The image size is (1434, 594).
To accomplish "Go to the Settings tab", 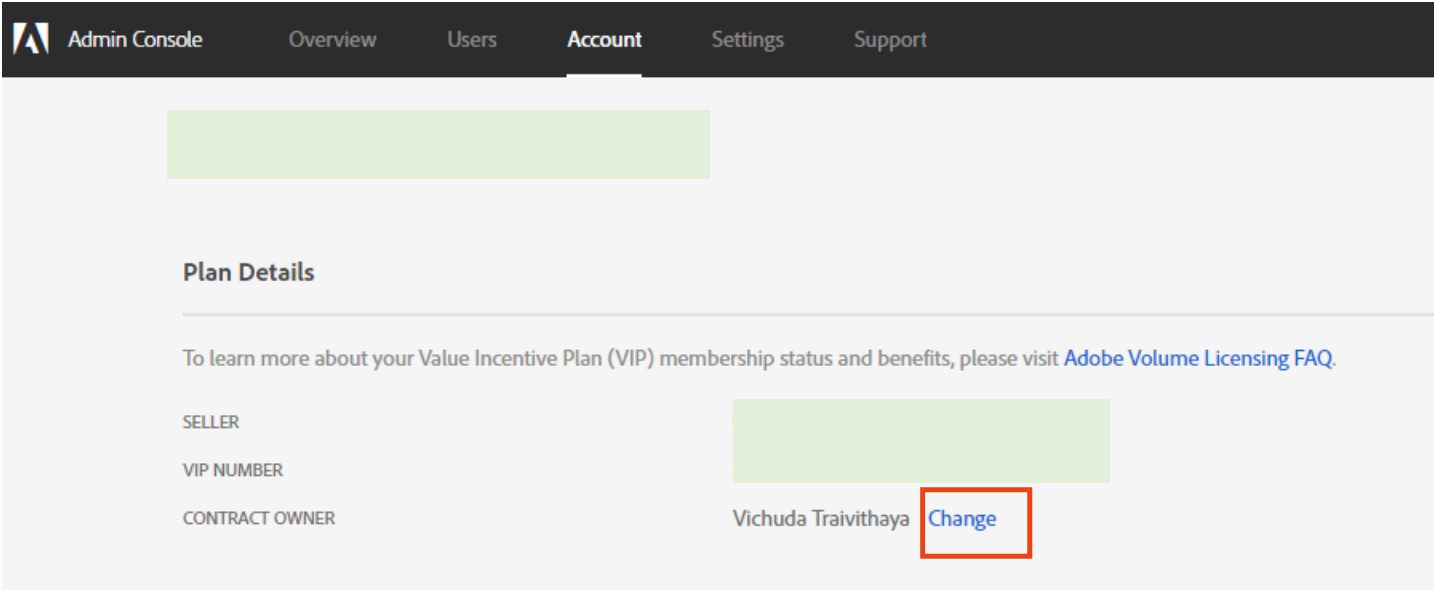I will [x=748, y=40].
